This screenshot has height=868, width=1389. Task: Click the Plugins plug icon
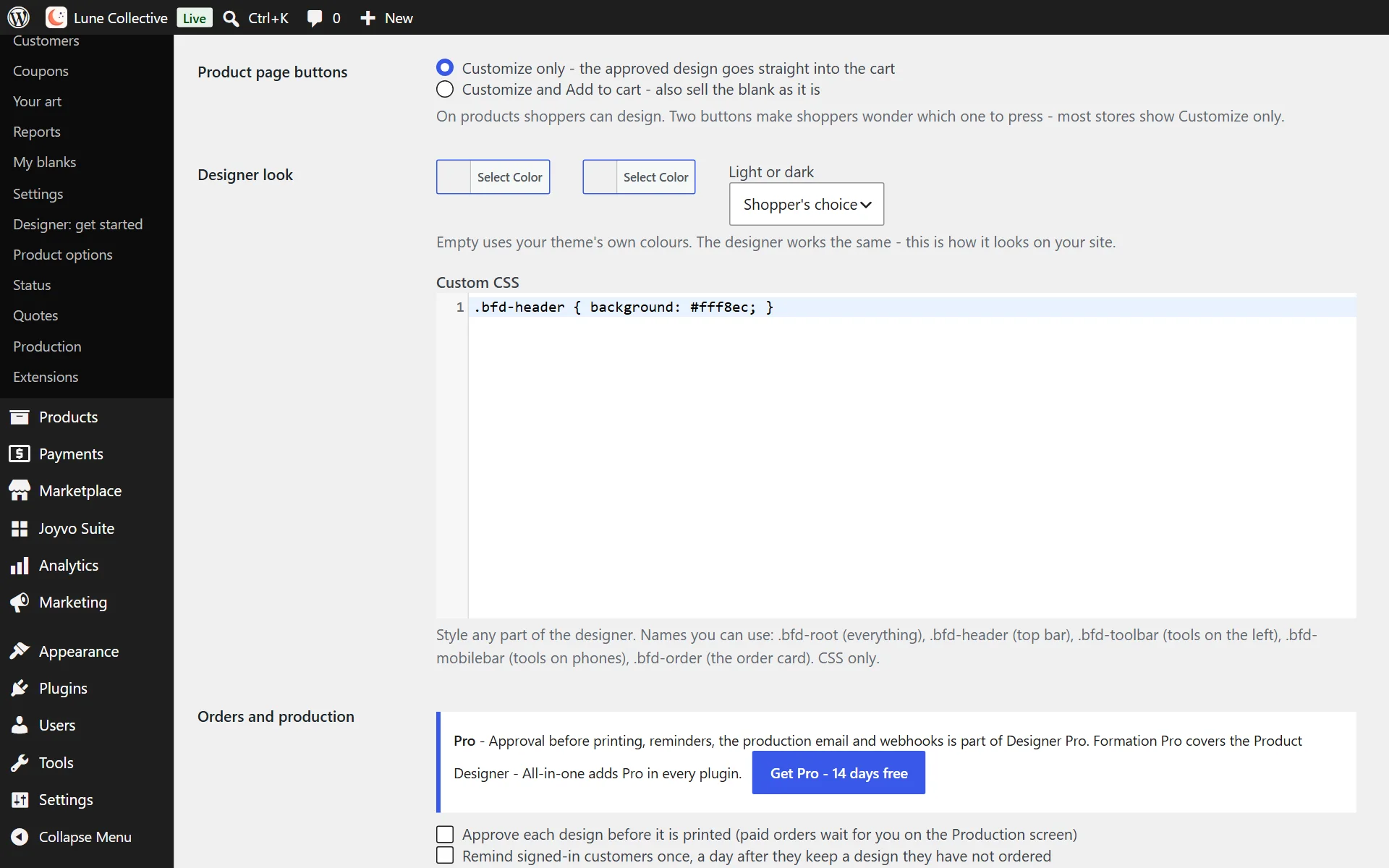click(x=20, y=688)
